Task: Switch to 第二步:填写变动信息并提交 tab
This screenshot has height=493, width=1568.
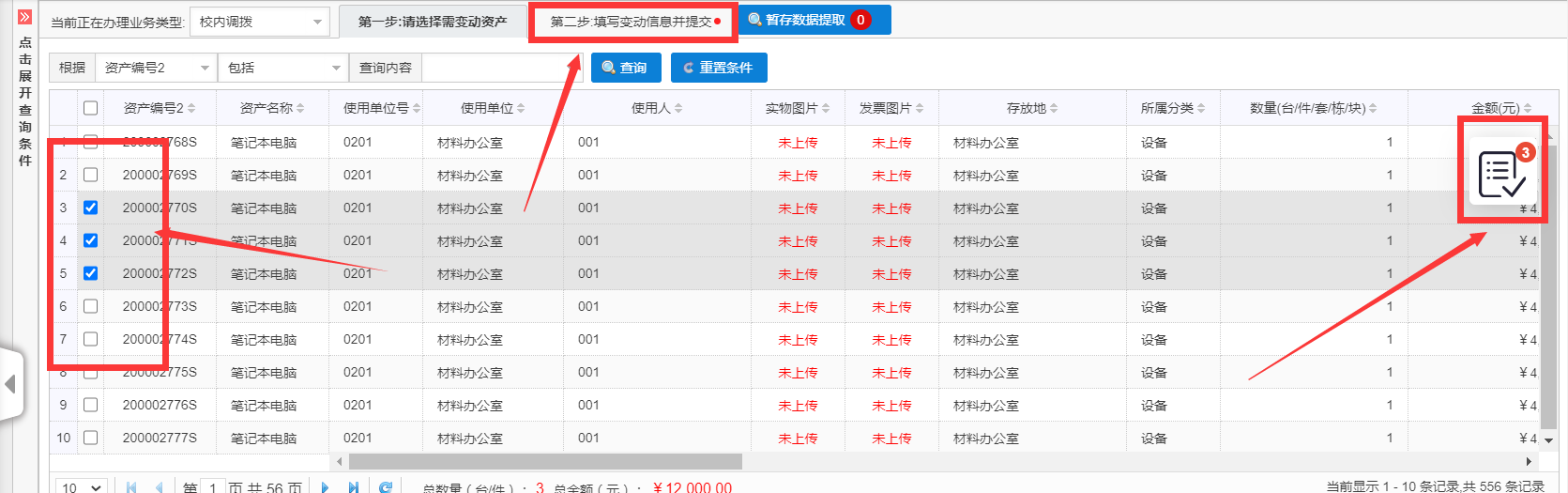Action: point(633,22)
